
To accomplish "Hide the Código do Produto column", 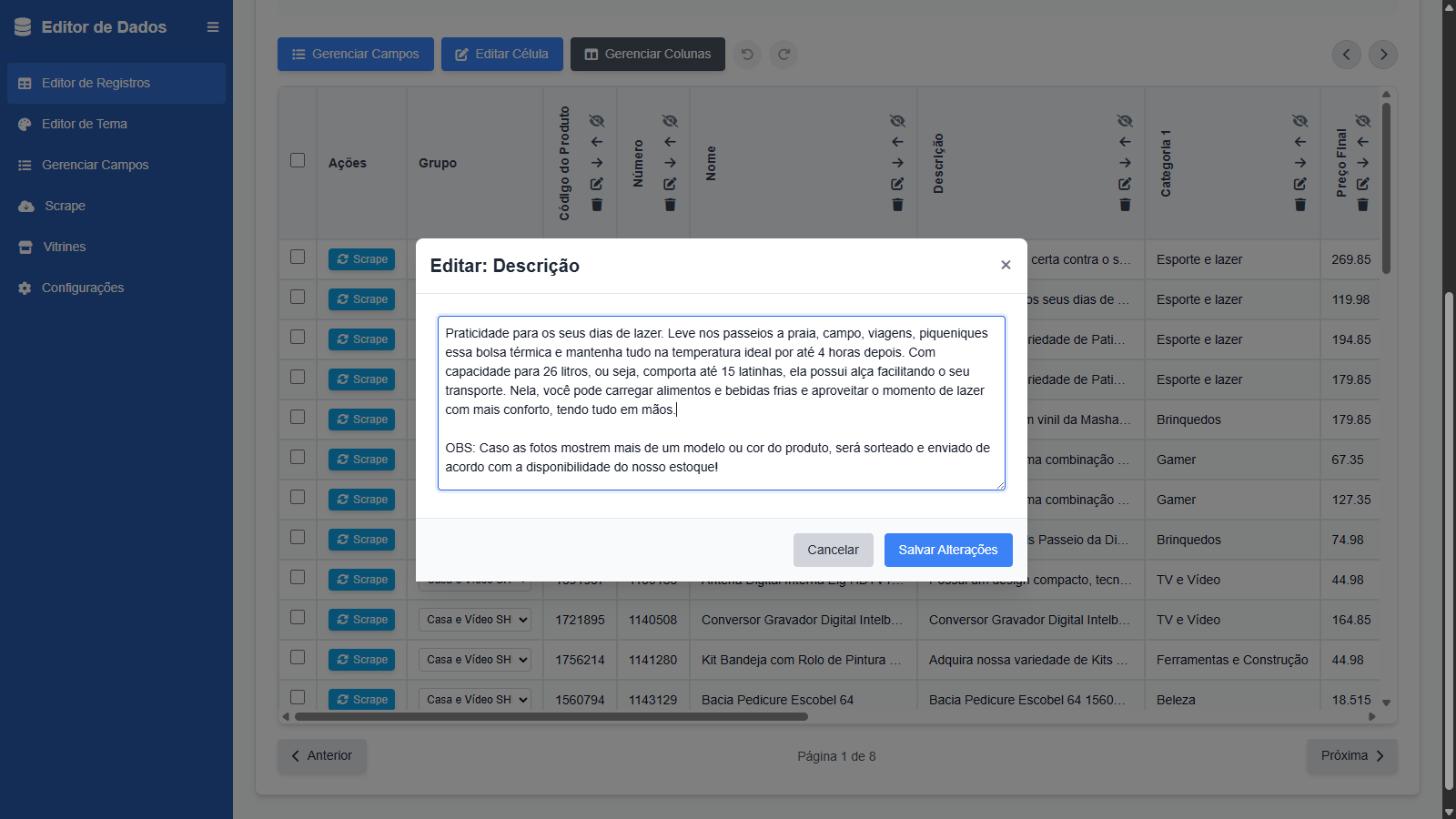I will click(597, 121).
